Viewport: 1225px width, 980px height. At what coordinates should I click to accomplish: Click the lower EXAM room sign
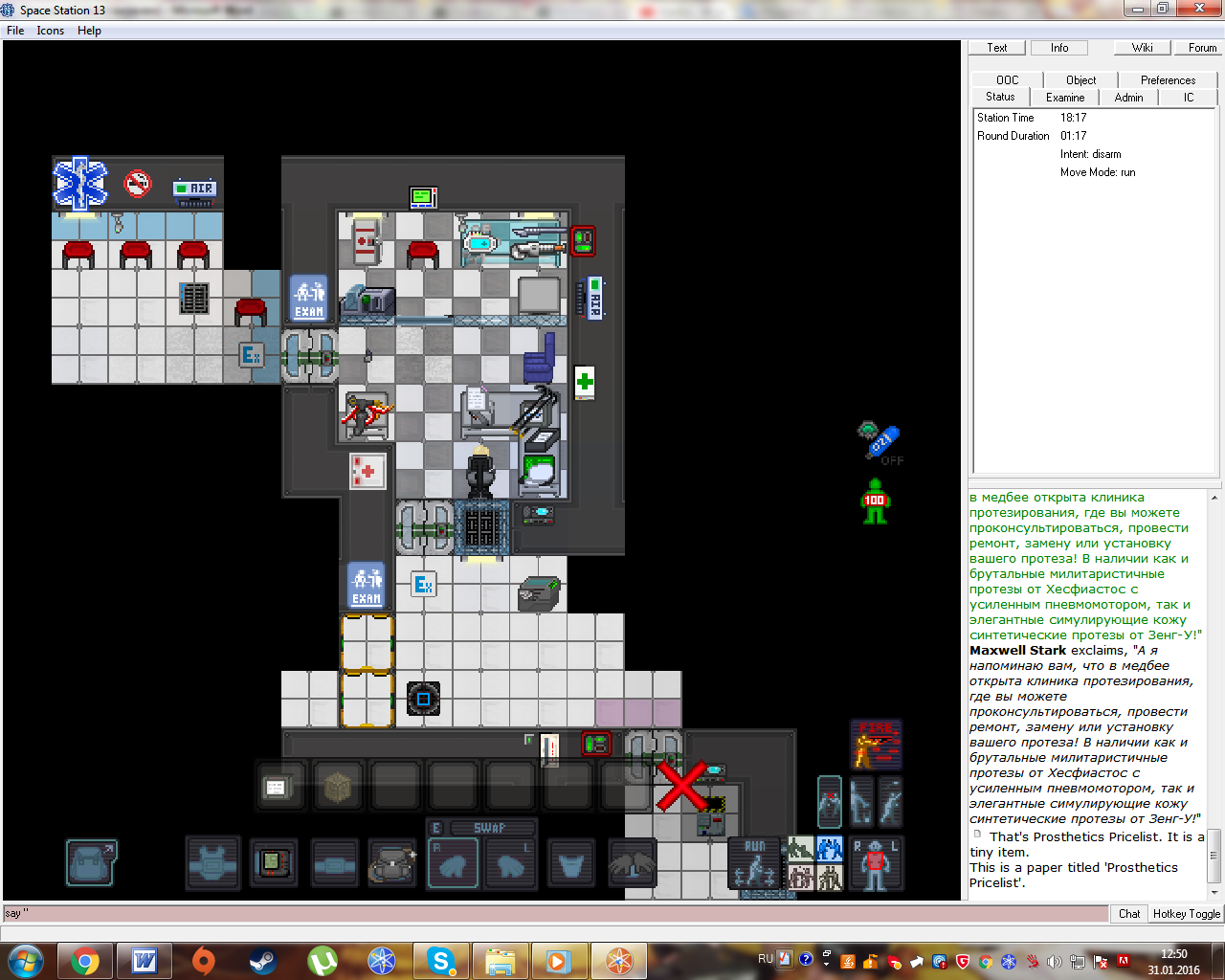367,585
